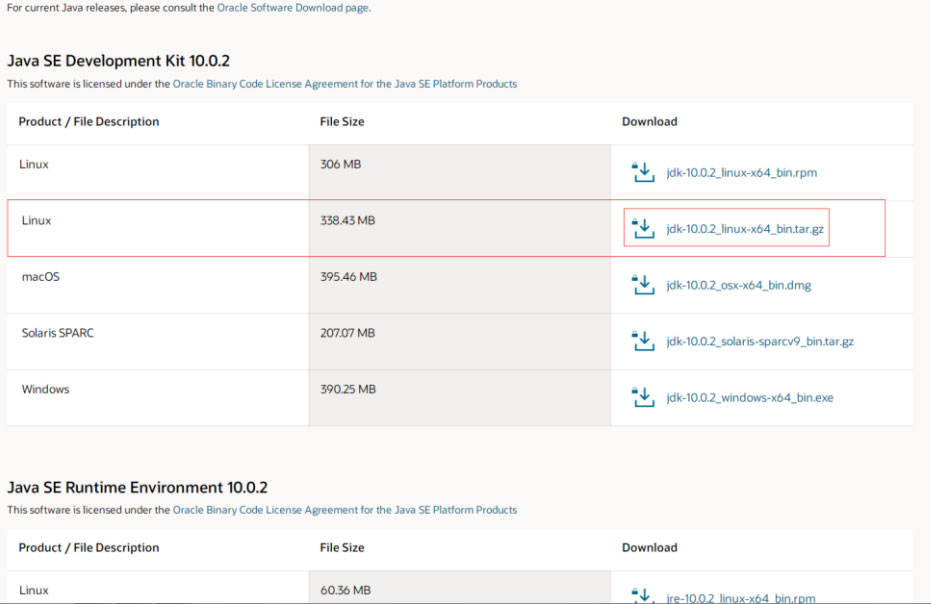Click download icon beside jre-10.0.2_linux-x64_bin.rpm
Viewport: 931px width, 604px height.
tap(642, 596)
